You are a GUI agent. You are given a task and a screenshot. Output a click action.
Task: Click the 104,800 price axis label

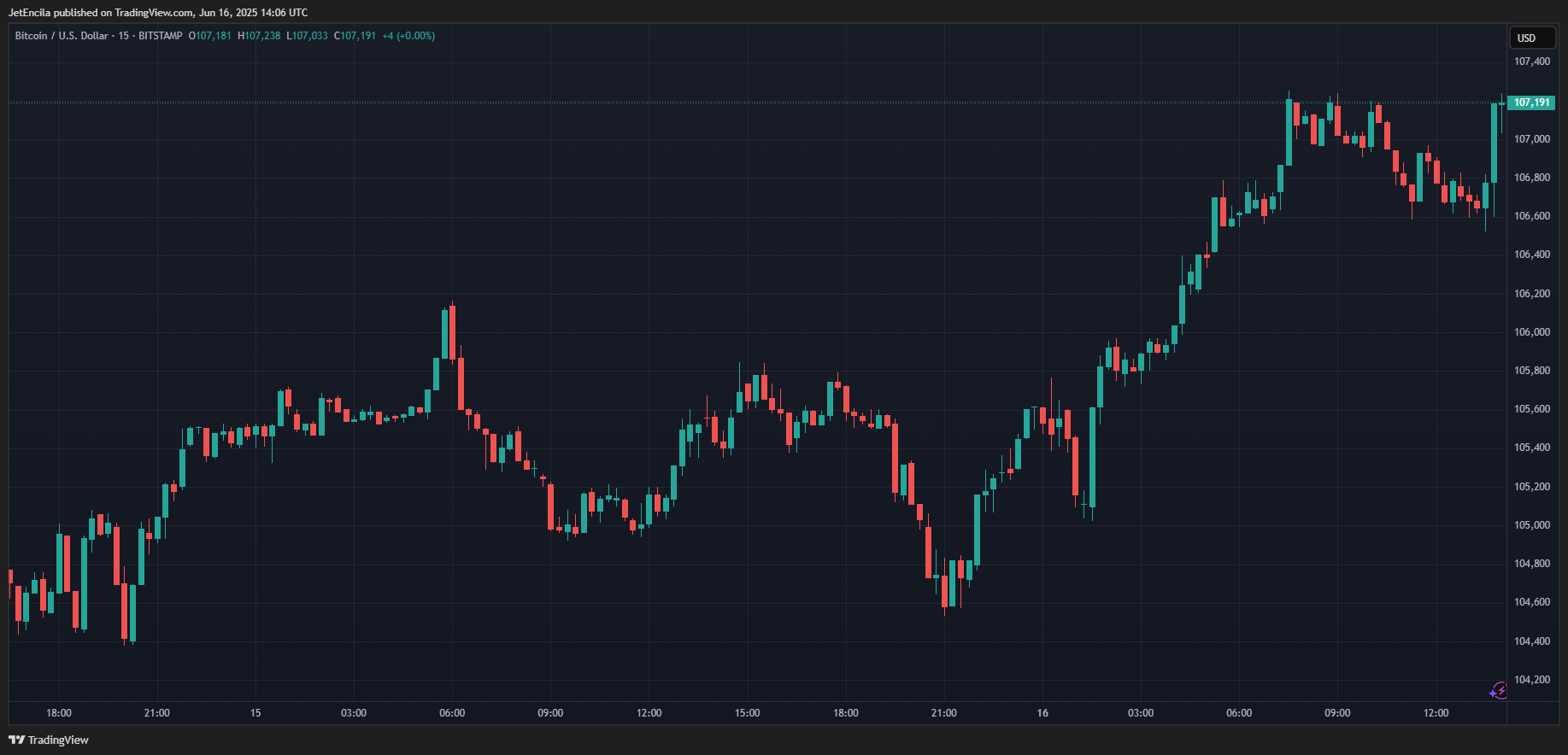point(1532,564)
